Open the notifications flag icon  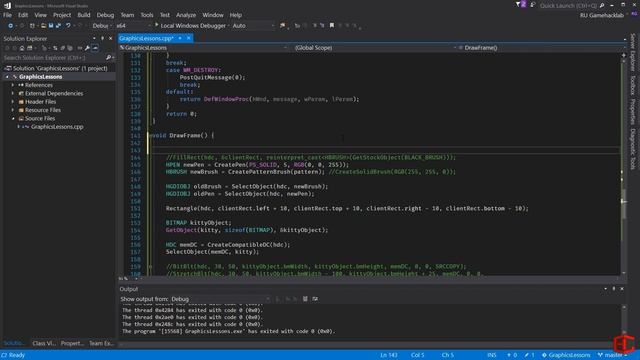[520, 5]
